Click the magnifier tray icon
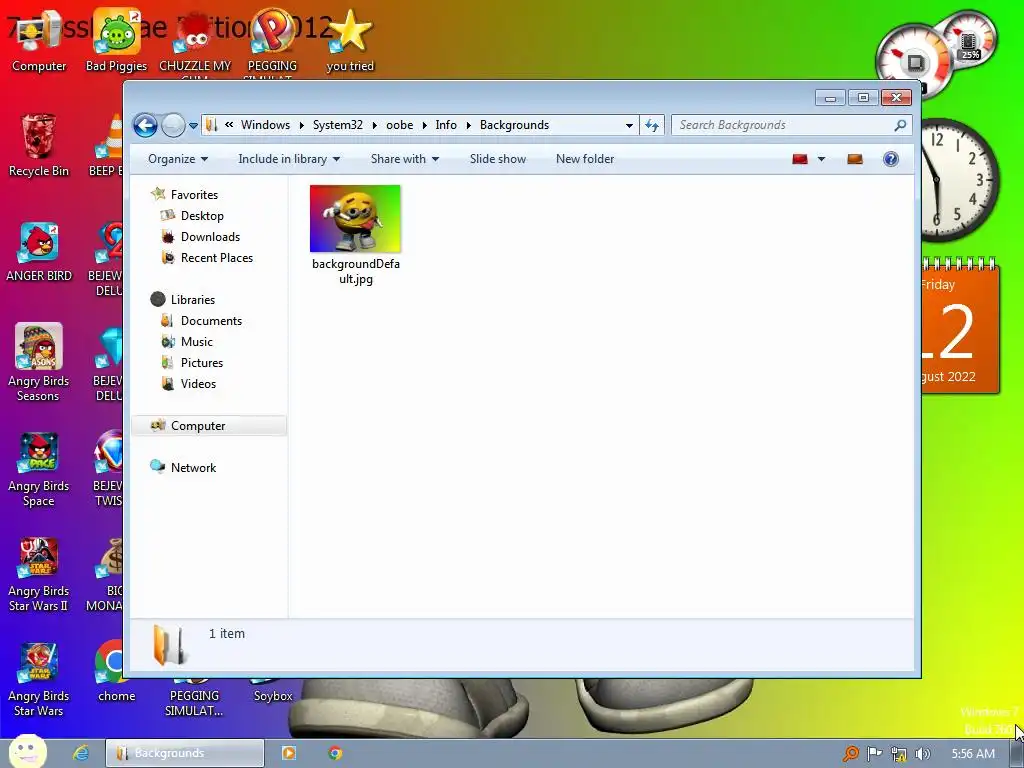This screenshot has width=1024, height=768. [x=850, y=754]
